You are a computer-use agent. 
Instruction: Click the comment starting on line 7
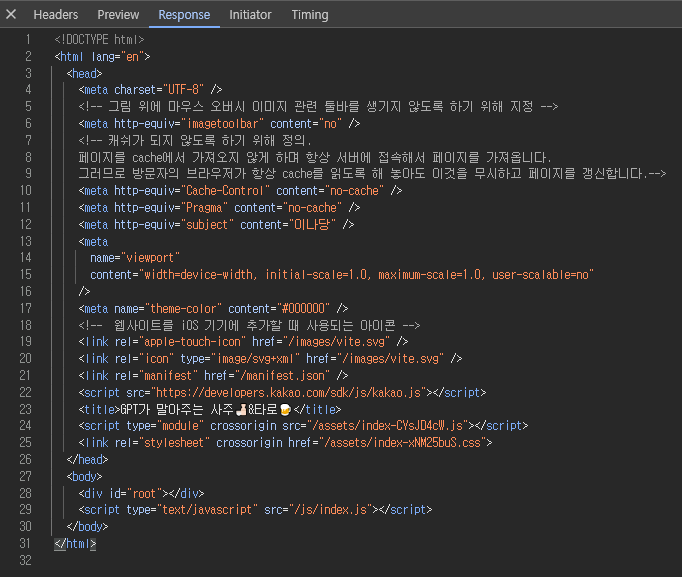(x=195, y=140)
